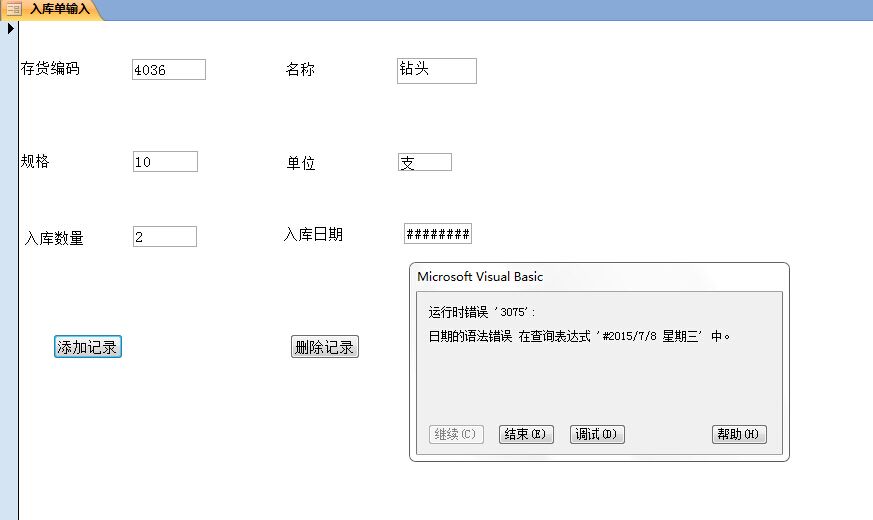Click the 存货编码 field containing 4036
Viewport: 873px width, 520px height.
point(169,70)
